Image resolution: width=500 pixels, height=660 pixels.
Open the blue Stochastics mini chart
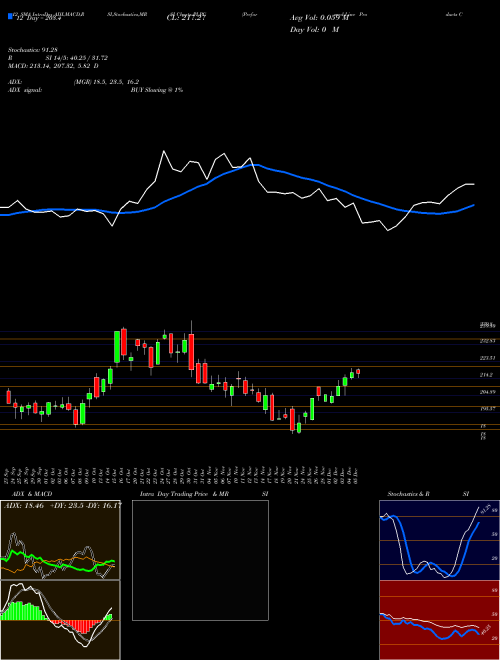pos(439,540)
